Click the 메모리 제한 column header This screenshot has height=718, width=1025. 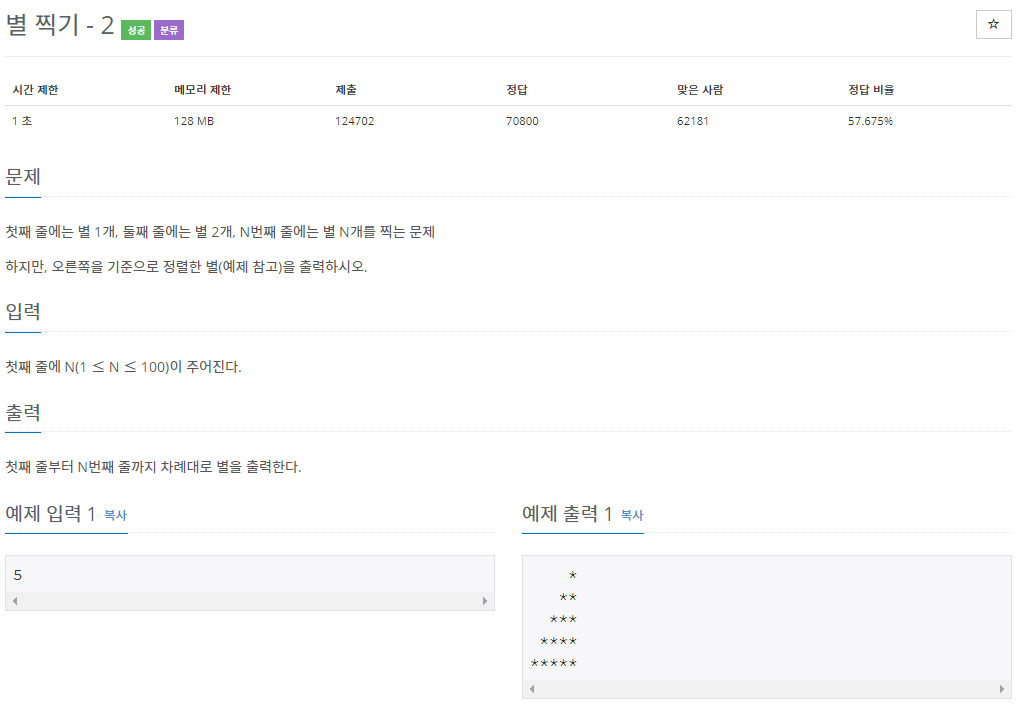click(x=203, y=90)
